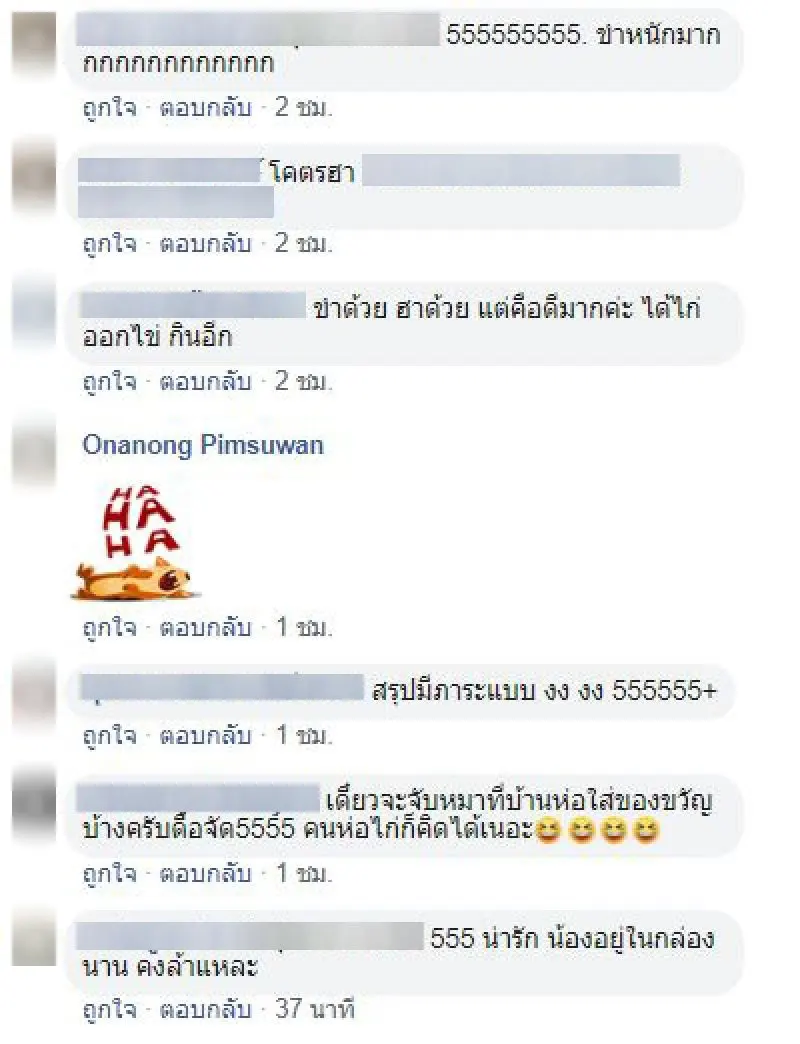800x1044 pixels.
Task: Reply to the 'ขำด้วย ฮาด้วย' comment
Action: 206,381
